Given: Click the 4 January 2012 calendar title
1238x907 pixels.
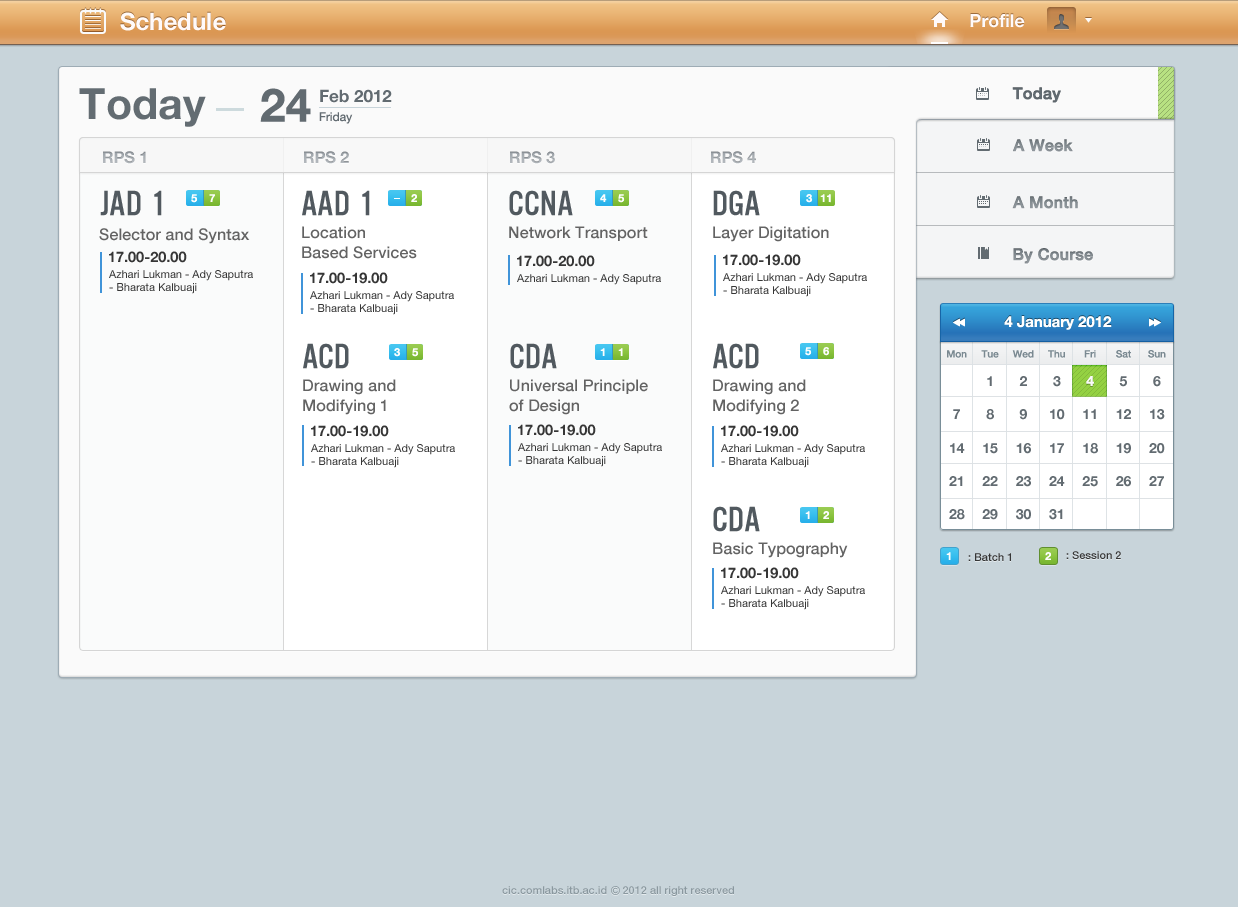Looking at the screenshot, I should tap(1057, 322).
